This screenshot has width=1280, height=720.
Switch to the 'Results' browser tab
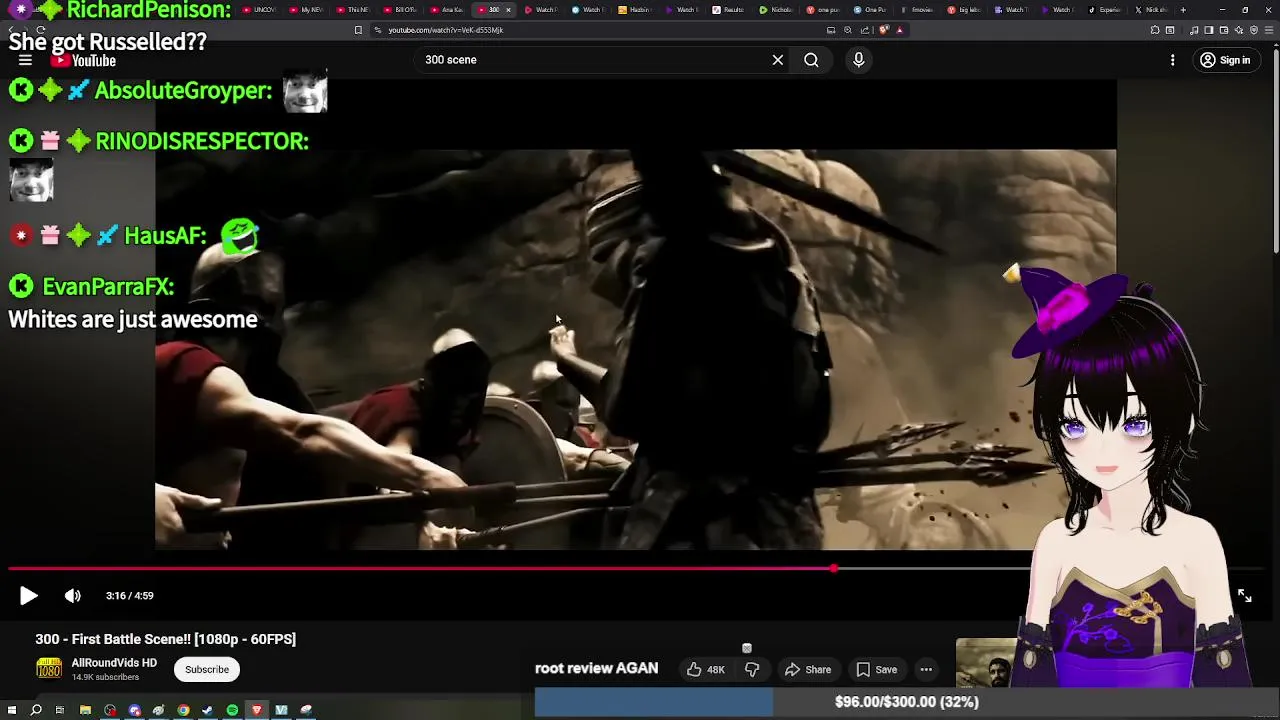[x=729, y=10]
